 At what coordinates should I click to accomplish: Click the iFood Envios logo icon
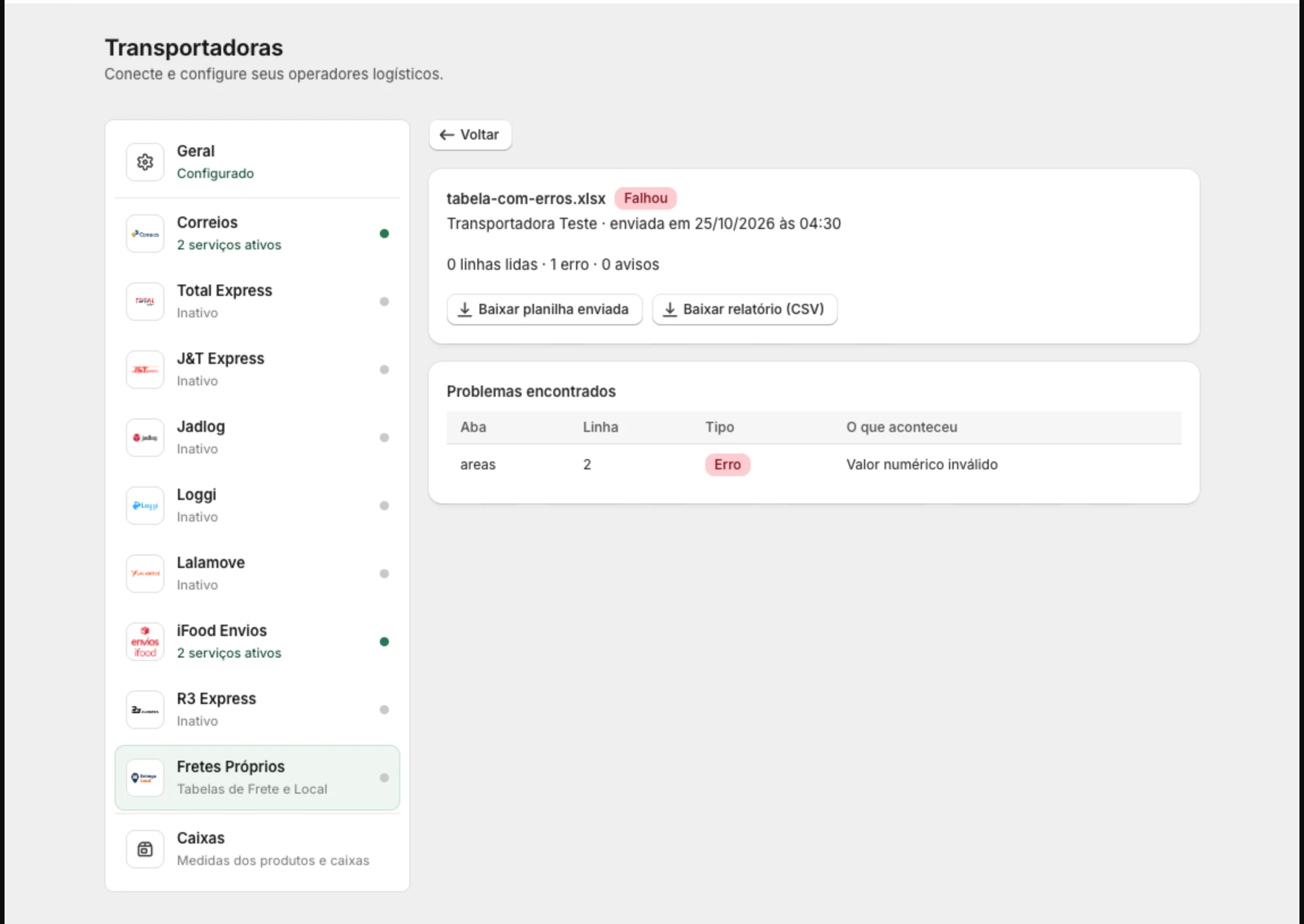(145, 642)
